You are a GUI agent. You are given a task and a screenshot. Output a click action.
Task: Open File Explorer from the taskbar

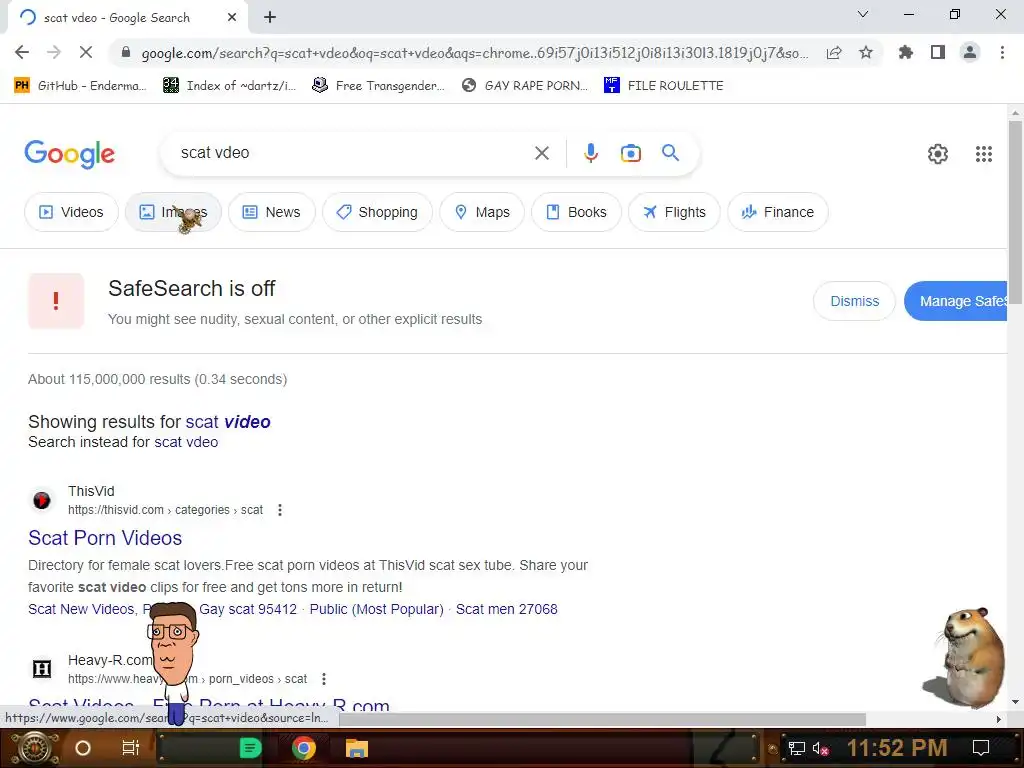pos(357,748)
